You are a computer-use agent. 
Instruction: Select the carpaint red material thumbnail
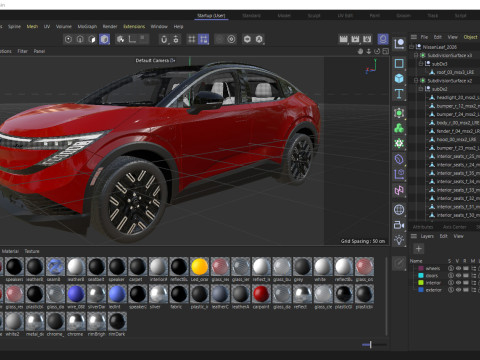coord(261,294)
